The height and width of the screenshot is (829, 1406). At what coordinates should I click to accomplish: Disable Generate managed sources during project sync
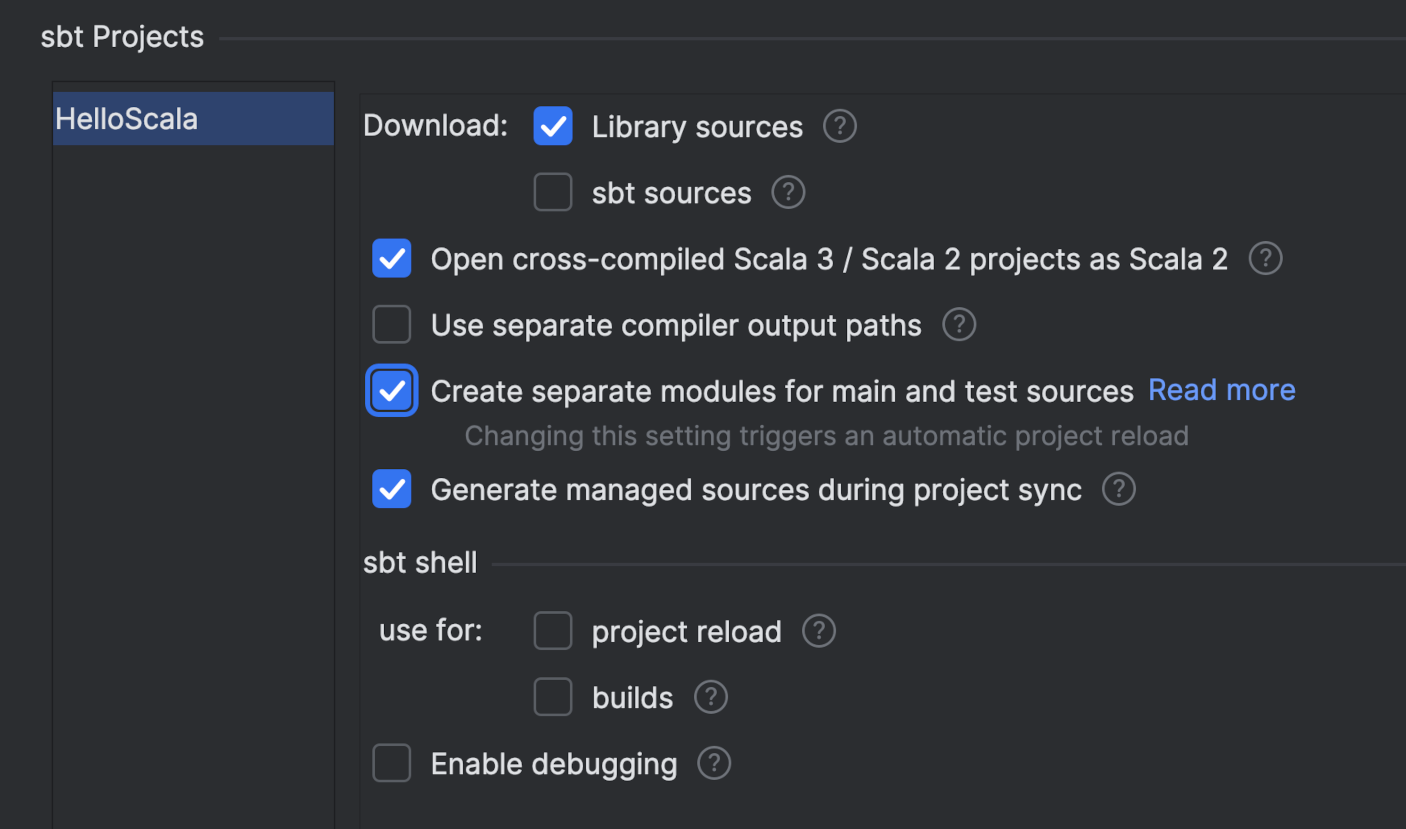(x=391, y=489)
